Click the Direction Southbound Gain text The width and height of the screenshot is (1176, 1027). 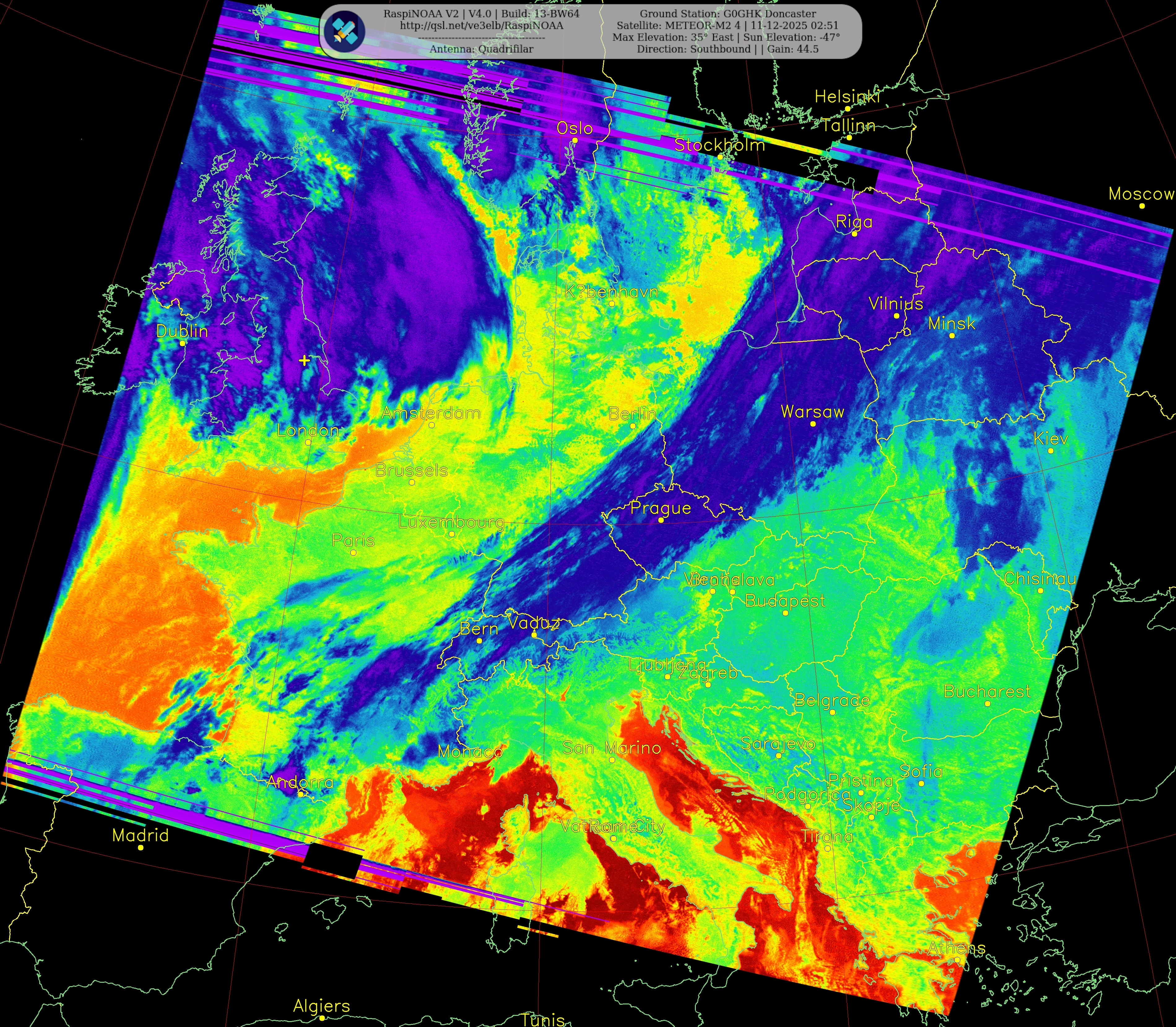[728, 49]
